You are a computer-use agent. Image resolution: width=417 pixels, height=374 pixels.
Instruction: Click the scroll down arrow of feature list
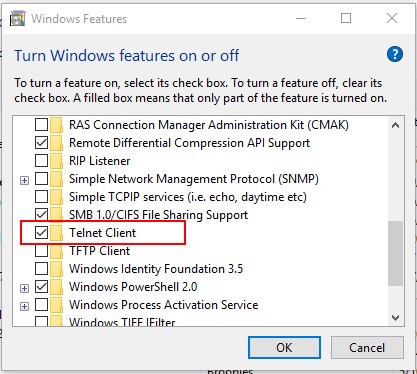pos(395,318)
